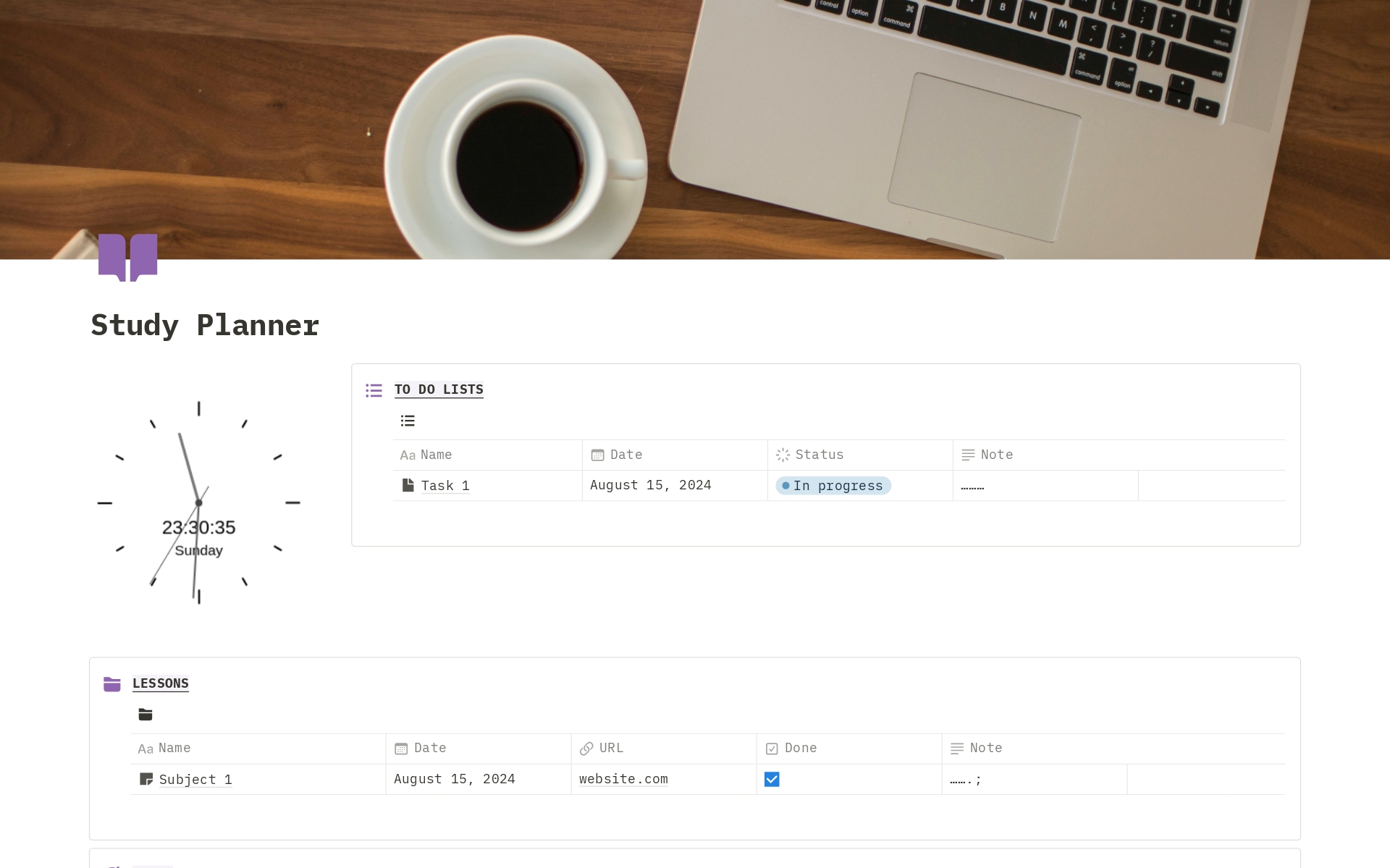Click the folder view icon under LESSONS

(x=145, y=715)
